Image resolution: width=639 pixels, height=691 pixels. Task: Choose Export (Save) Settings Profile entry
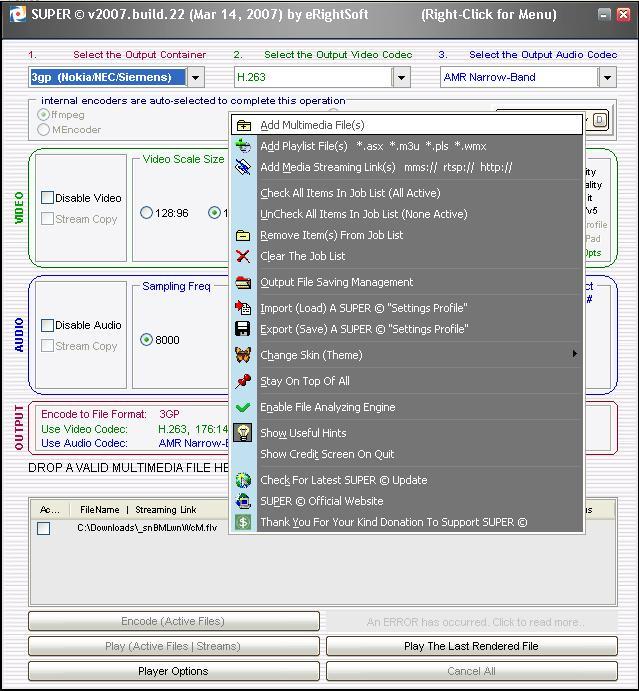407,329
